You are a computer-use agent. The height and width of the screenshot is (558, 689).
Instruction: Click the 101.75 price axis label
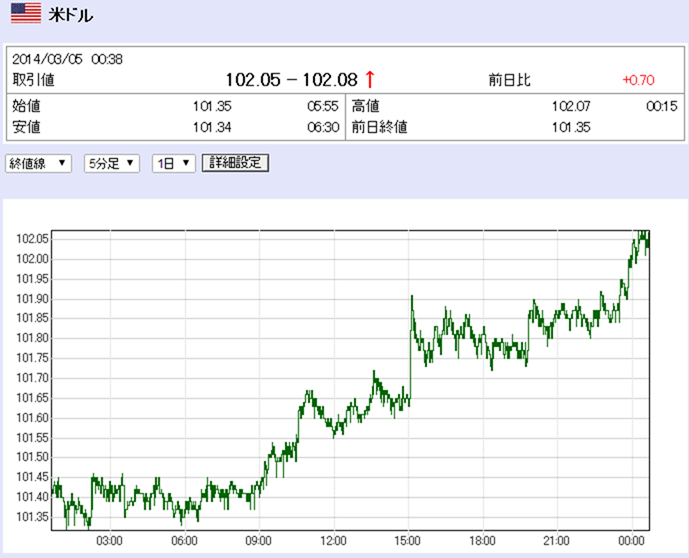coord(32,358)
